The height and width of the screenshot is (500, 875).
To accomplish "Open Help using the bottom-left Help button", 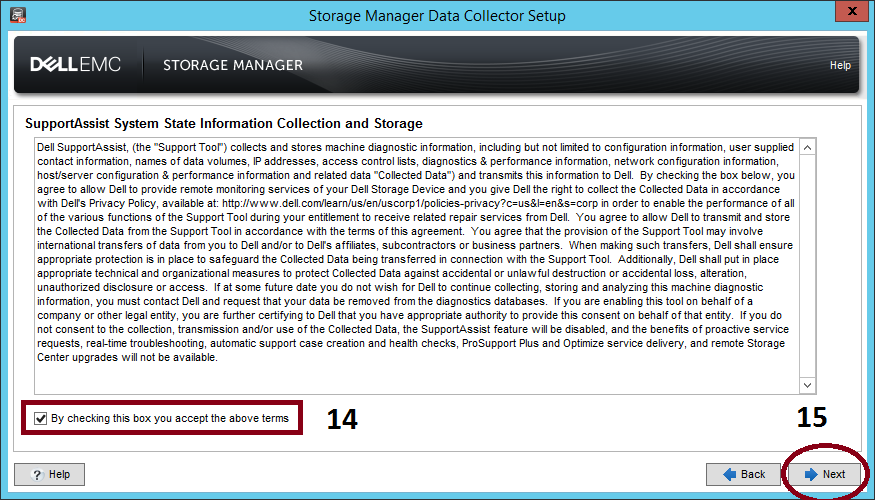I will [x=49, y=474].
